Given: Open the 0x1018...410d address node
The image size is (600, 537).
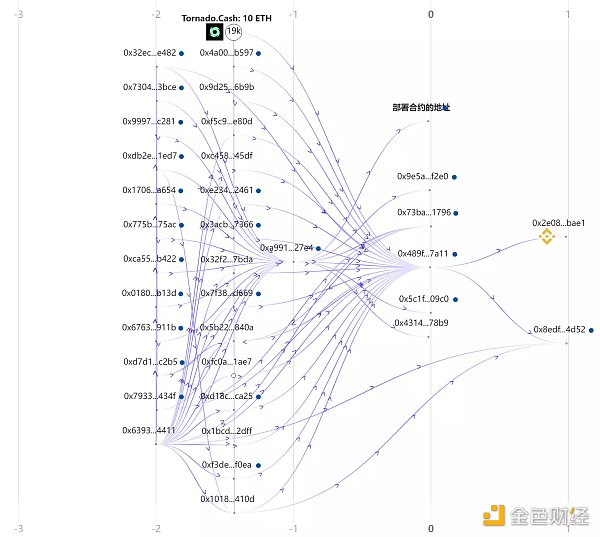Looking at the screenshot, I should 227,498.
